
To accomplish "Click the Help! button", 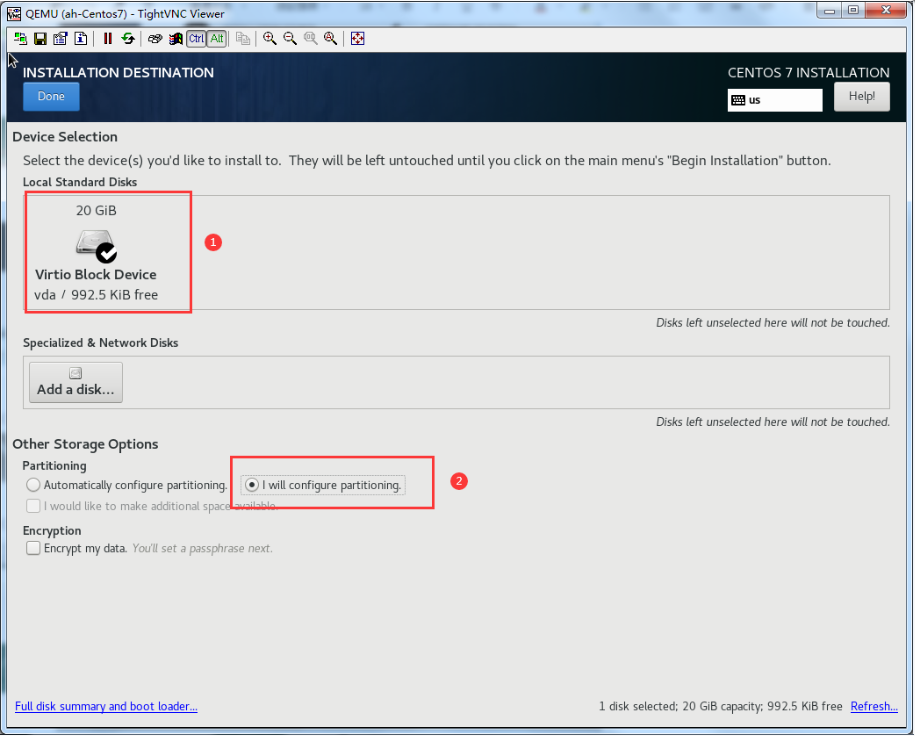I will [x=861, y=96].
